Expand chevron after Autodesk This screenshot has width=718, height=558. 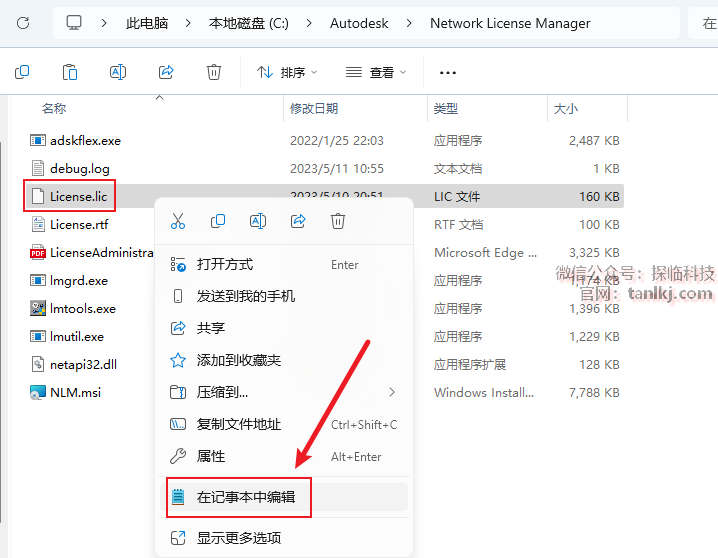409,23
